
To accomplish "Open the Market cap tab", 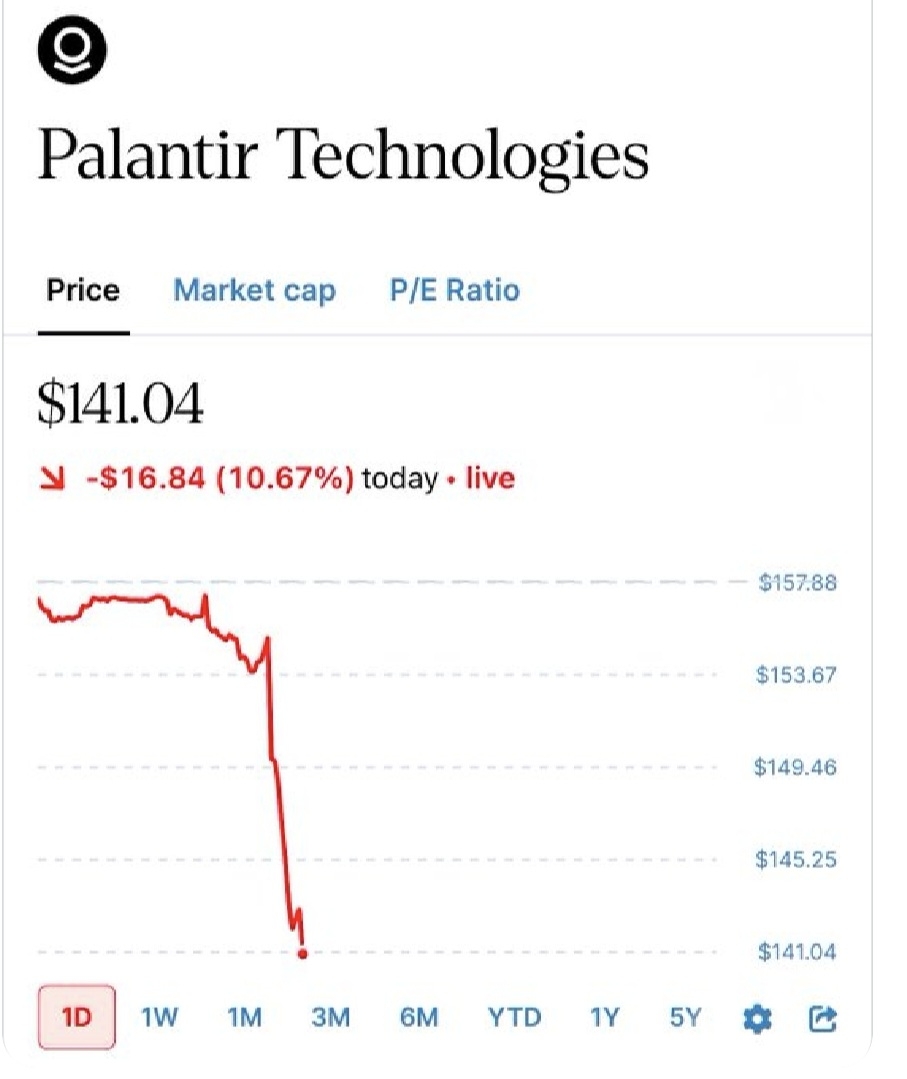I will (x=254, y=291).
